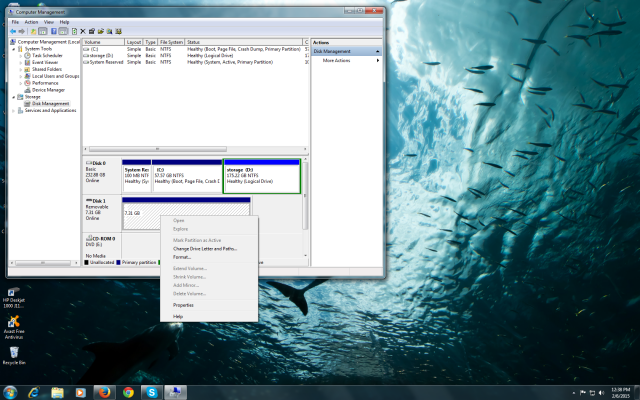Viewport: 640px width, 400px height.
Task: Choose Format... from the context menu
Action: tap(182, 257)
